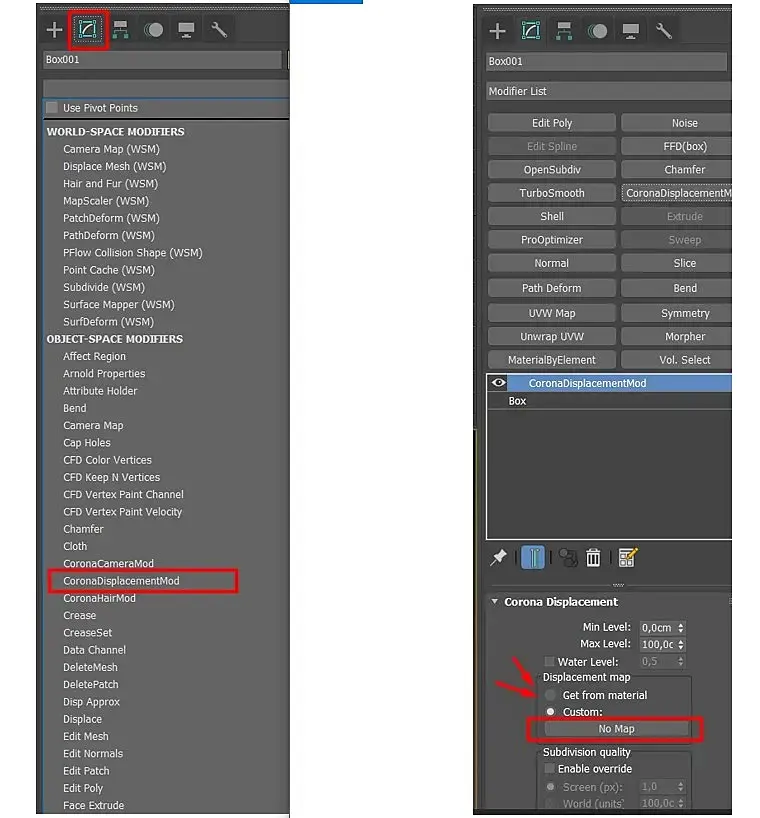Open the Utilities wrench tab in left panel
Image resolution: width=760 pixels, height=818 pixels.
[x=219, y=30]
